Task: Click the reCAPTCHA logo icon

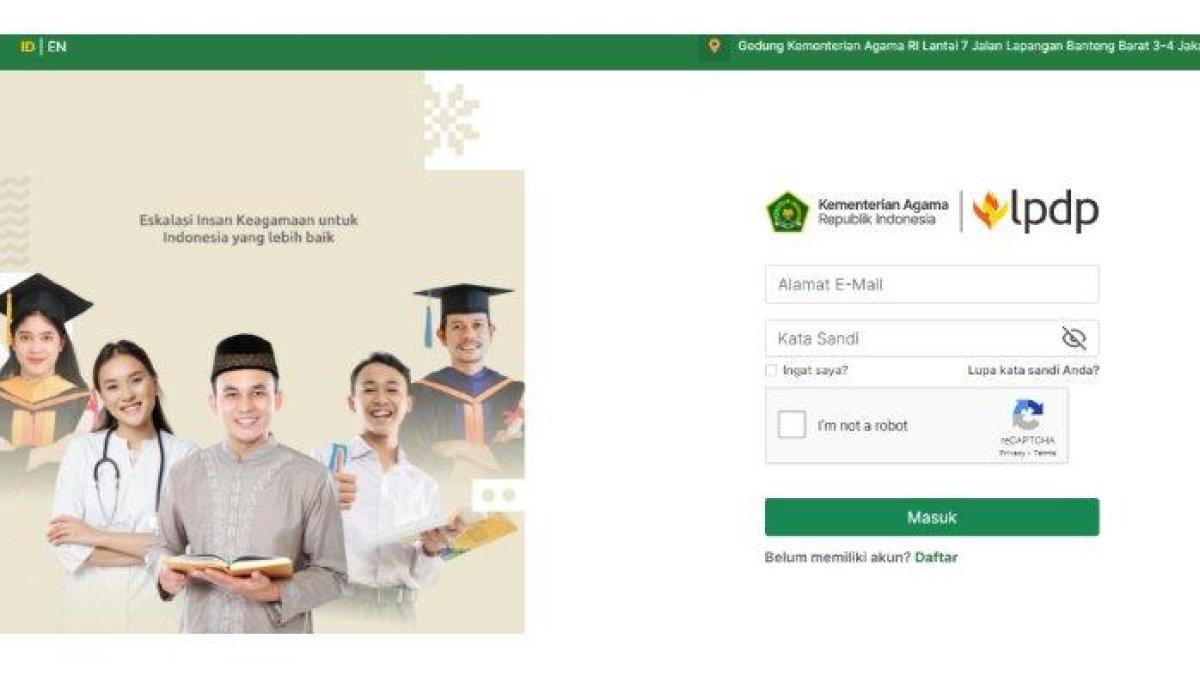Action: click(x=1027, y=415)
